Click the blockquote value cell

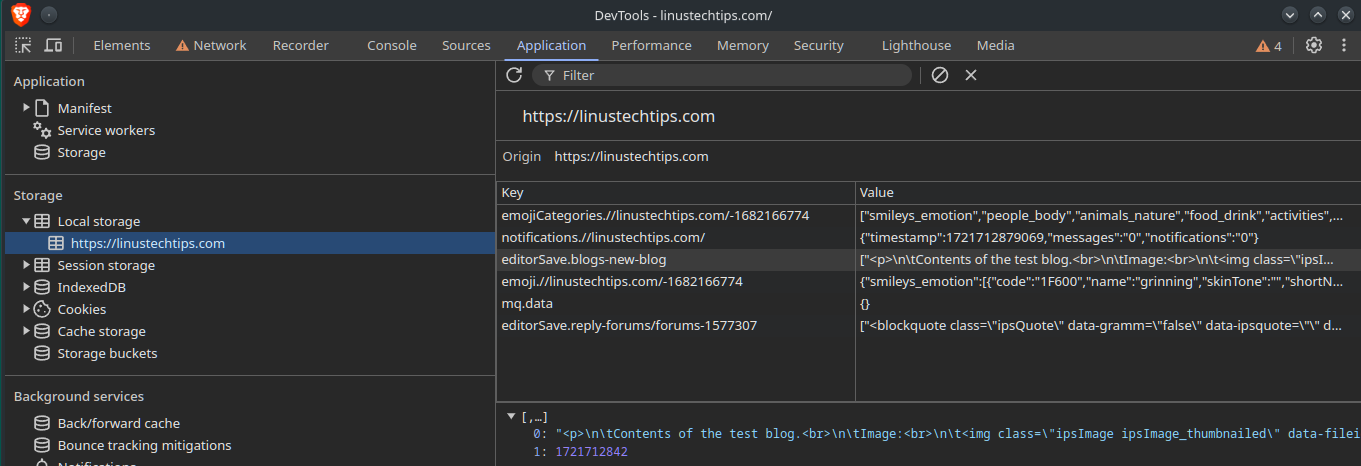click(x=1108, y=325)
